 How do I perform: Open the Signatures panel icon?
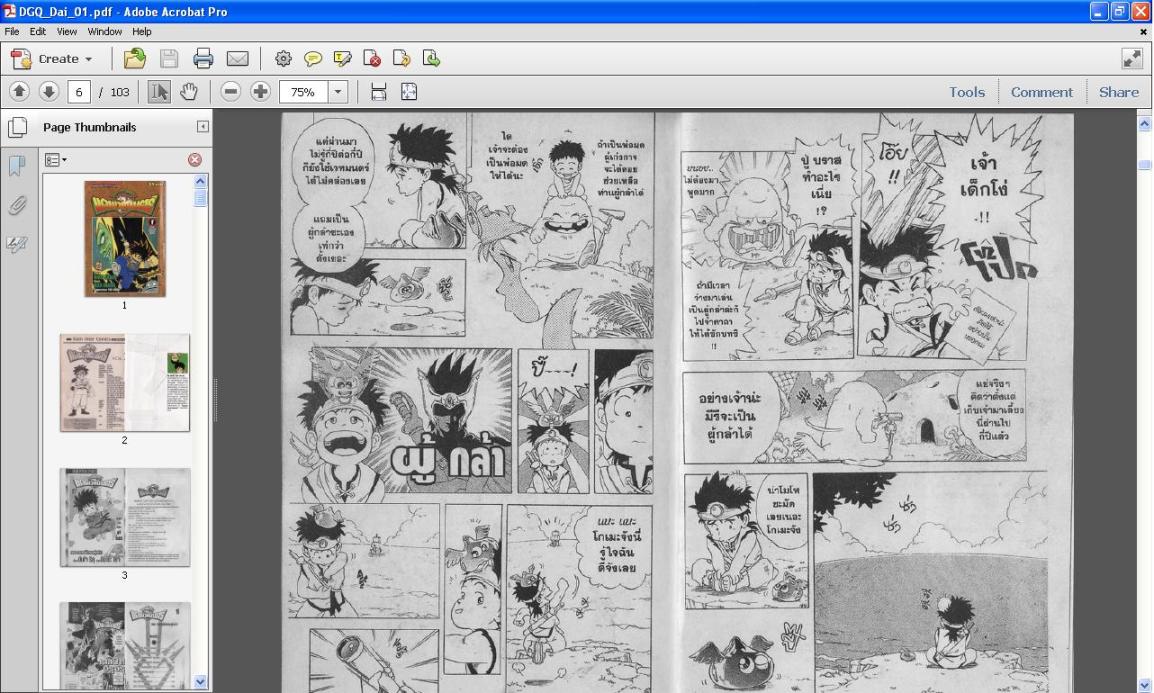coord(17,244)
